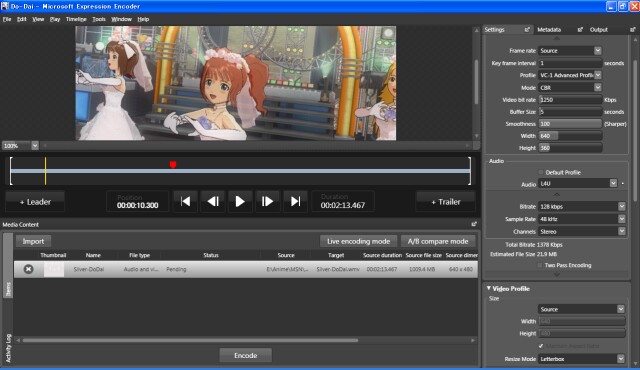640x370 pixels.
Task: Add a Leader clip
Action: (36, 202)
